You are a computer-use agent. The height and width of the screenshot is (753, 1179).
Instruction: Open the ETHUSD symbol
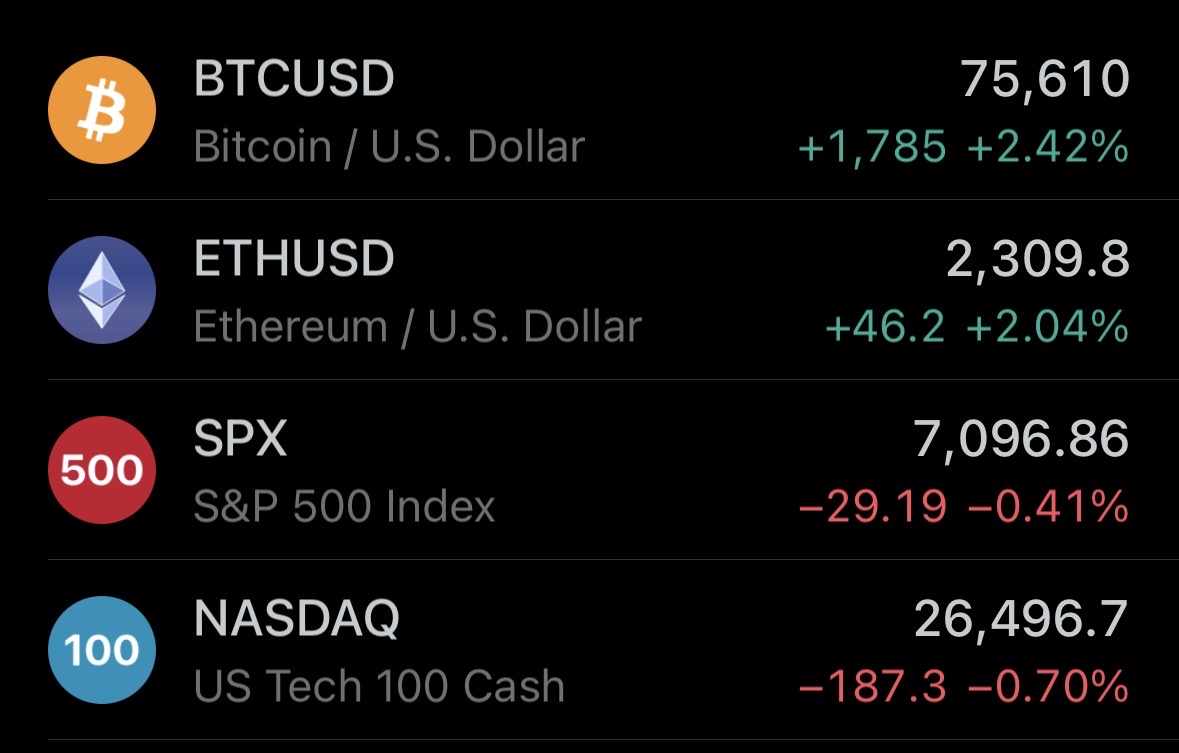(294, 259)
